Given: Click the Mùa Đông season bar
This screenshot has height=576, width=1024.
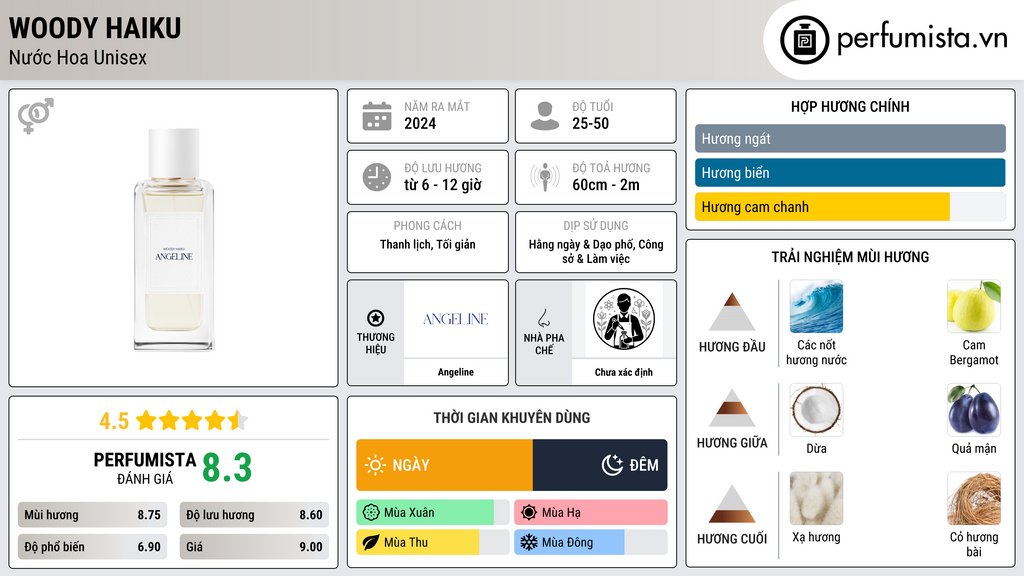Looking at the screenshot, I should 591,543.
